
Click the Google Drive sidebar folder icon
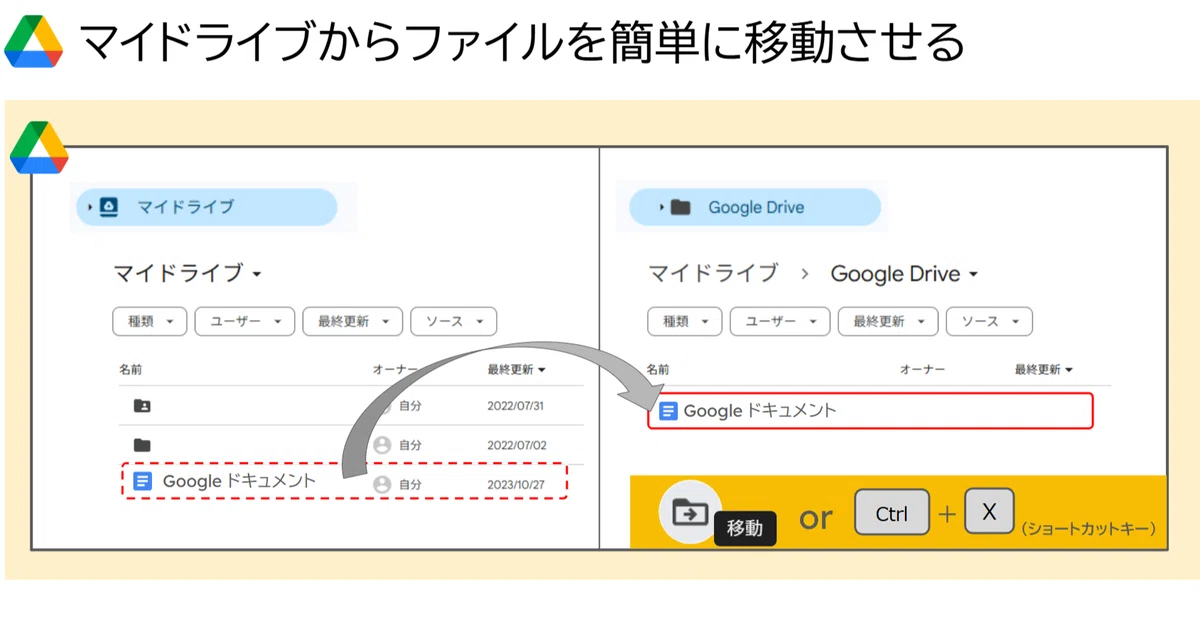click(681, 207)
